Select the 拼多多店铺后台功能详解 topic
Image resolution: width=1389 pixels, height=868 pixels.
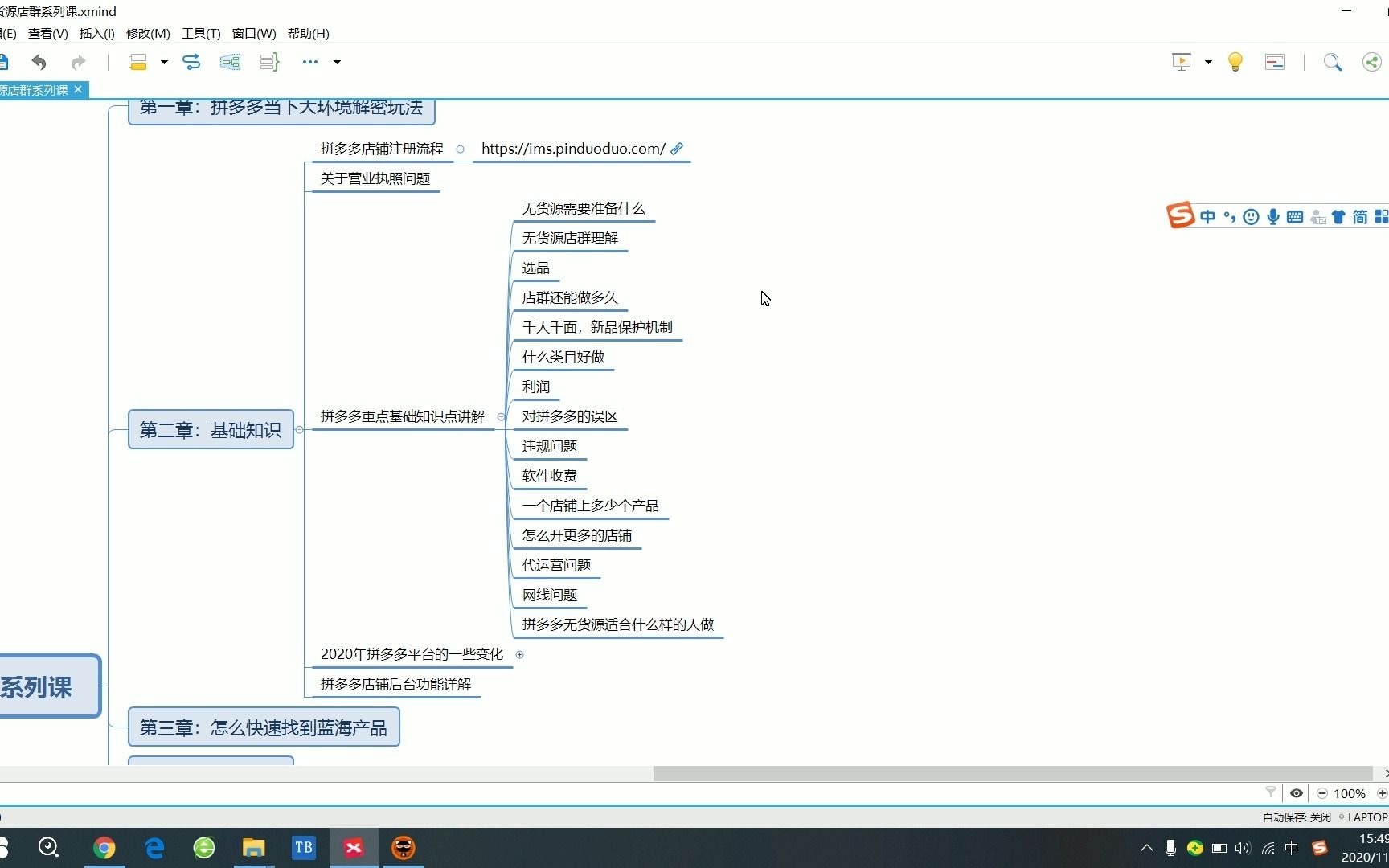click(395, 684)
